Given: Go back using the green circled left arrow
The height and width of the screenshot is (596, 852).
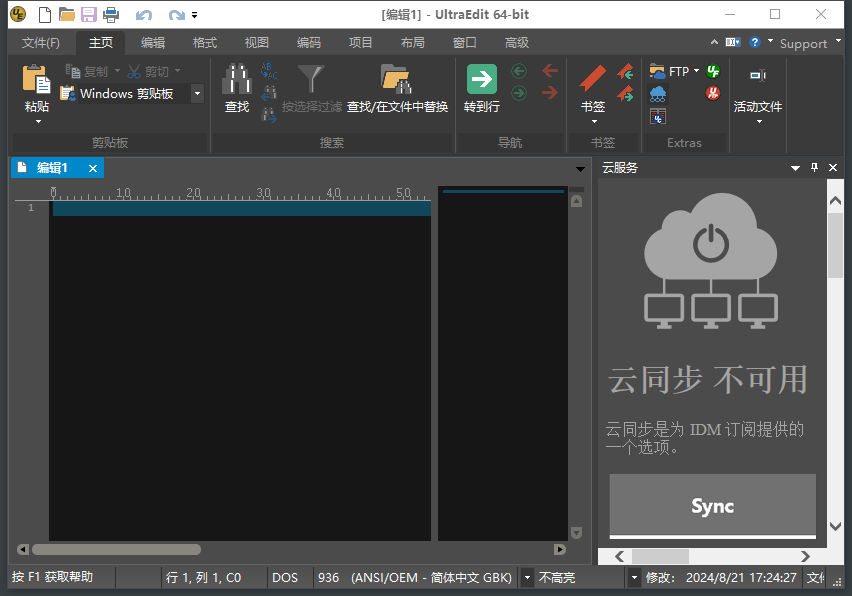Looking at the screenshot, I should pos(519,71).
